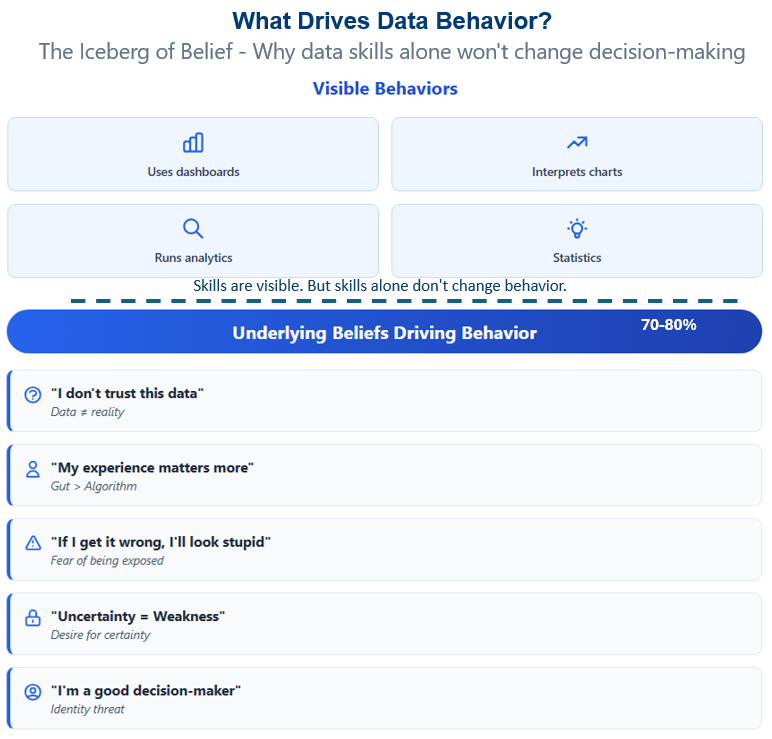Click the lightbulb icon above Statistics
Image resolution: width=772 pixels, height=739 pixels.
(577, 228)
